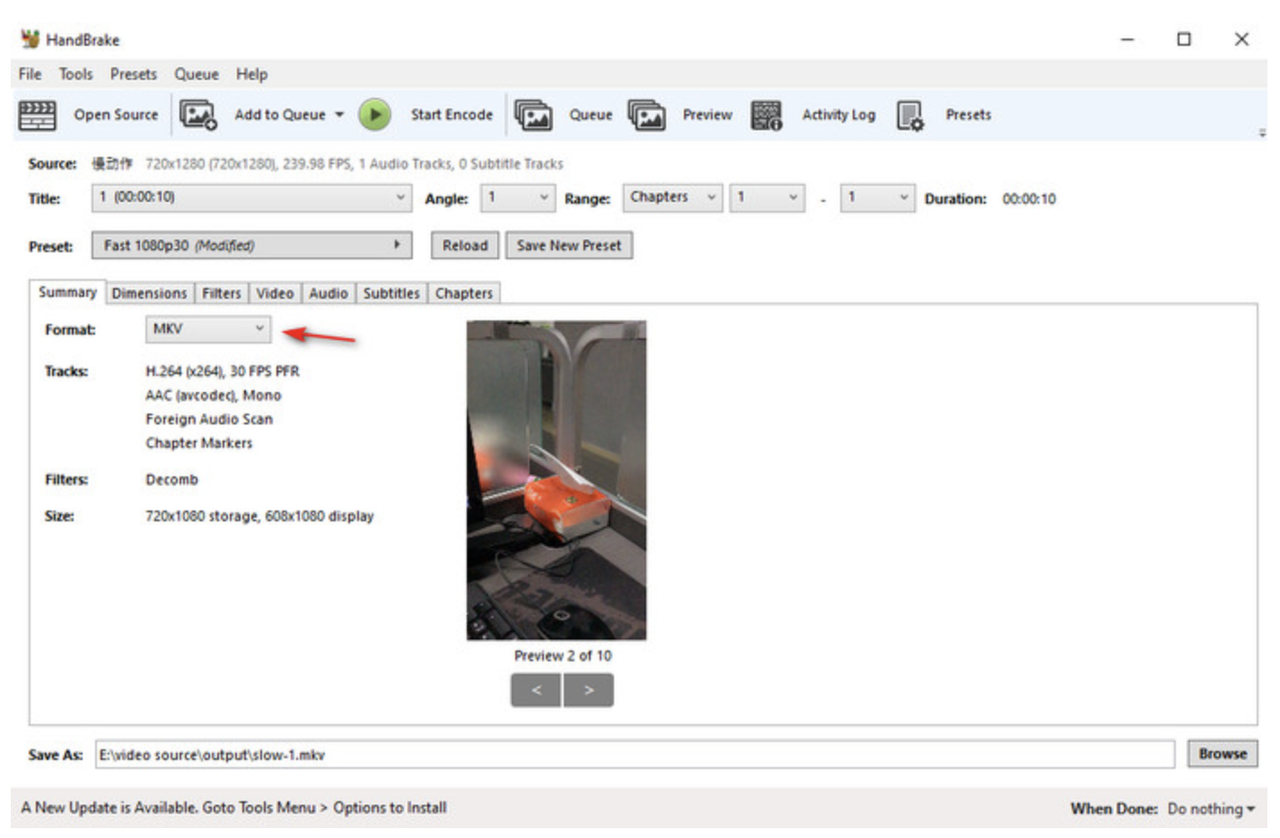Maximize the HandBrake window
Image resolution: width=1280 pixels, height=838 pixels.
click(1184, 40)
